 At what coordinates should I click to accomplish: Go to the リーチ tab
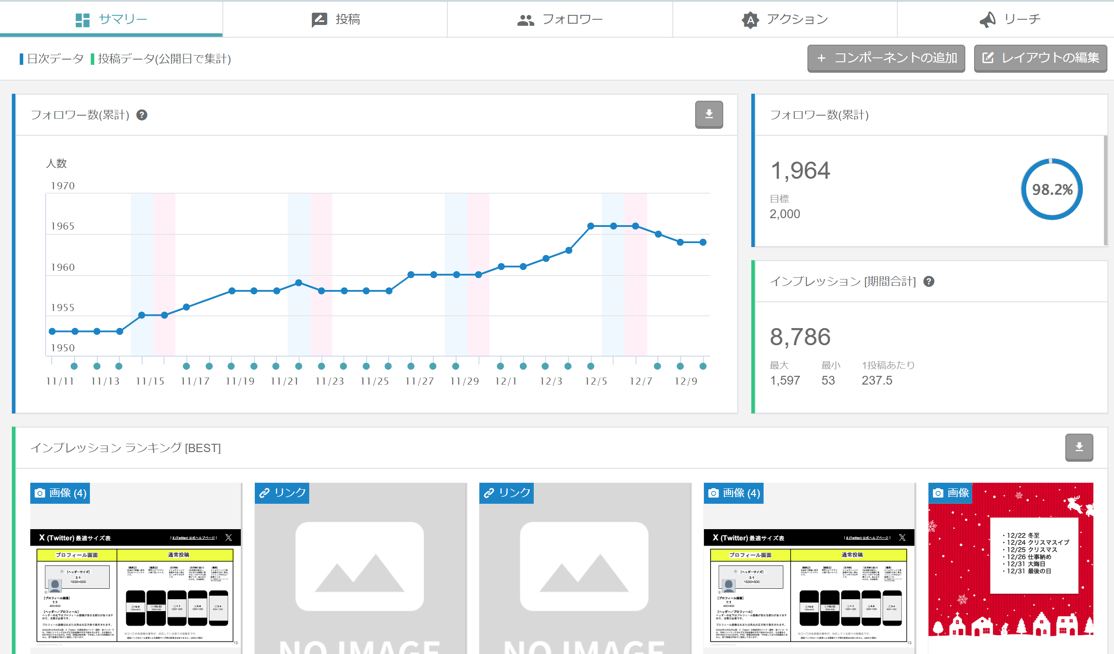tap(1008, 19)
